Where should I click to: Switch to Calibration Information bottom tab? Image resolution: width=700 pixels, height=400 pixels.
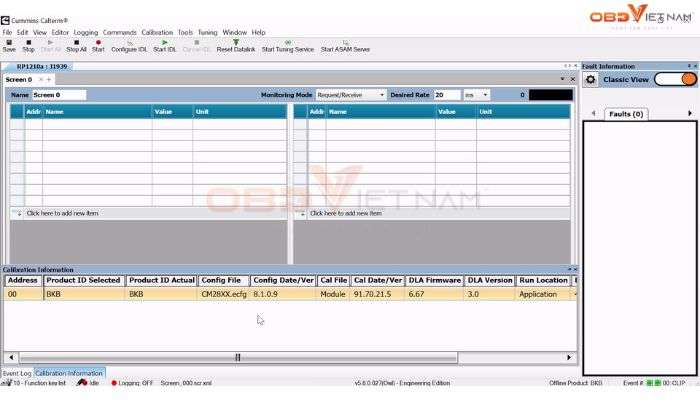pos(69,373)
